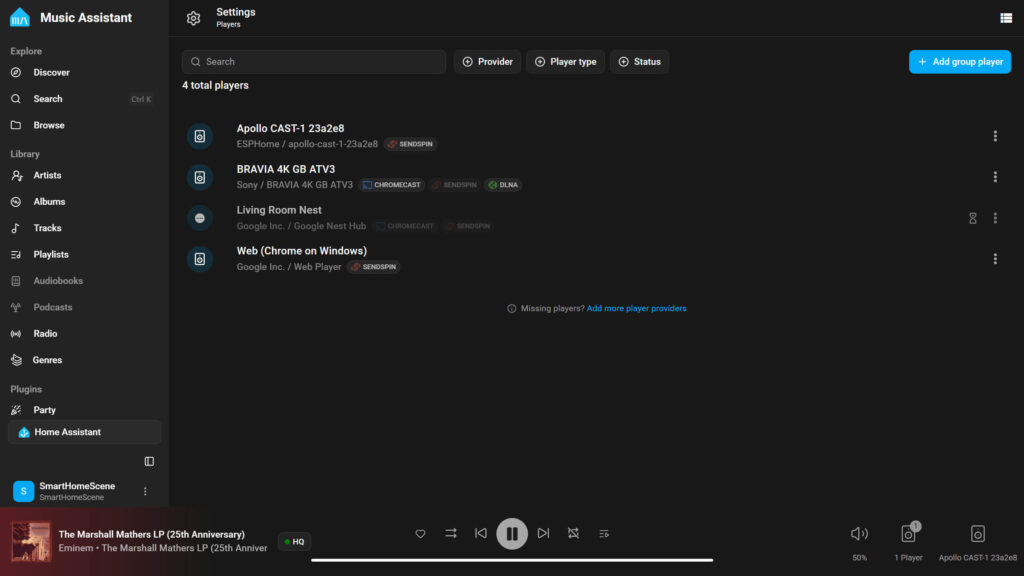Pause the current playback
Screen dimensions: 1024x576
coord(512,534)
